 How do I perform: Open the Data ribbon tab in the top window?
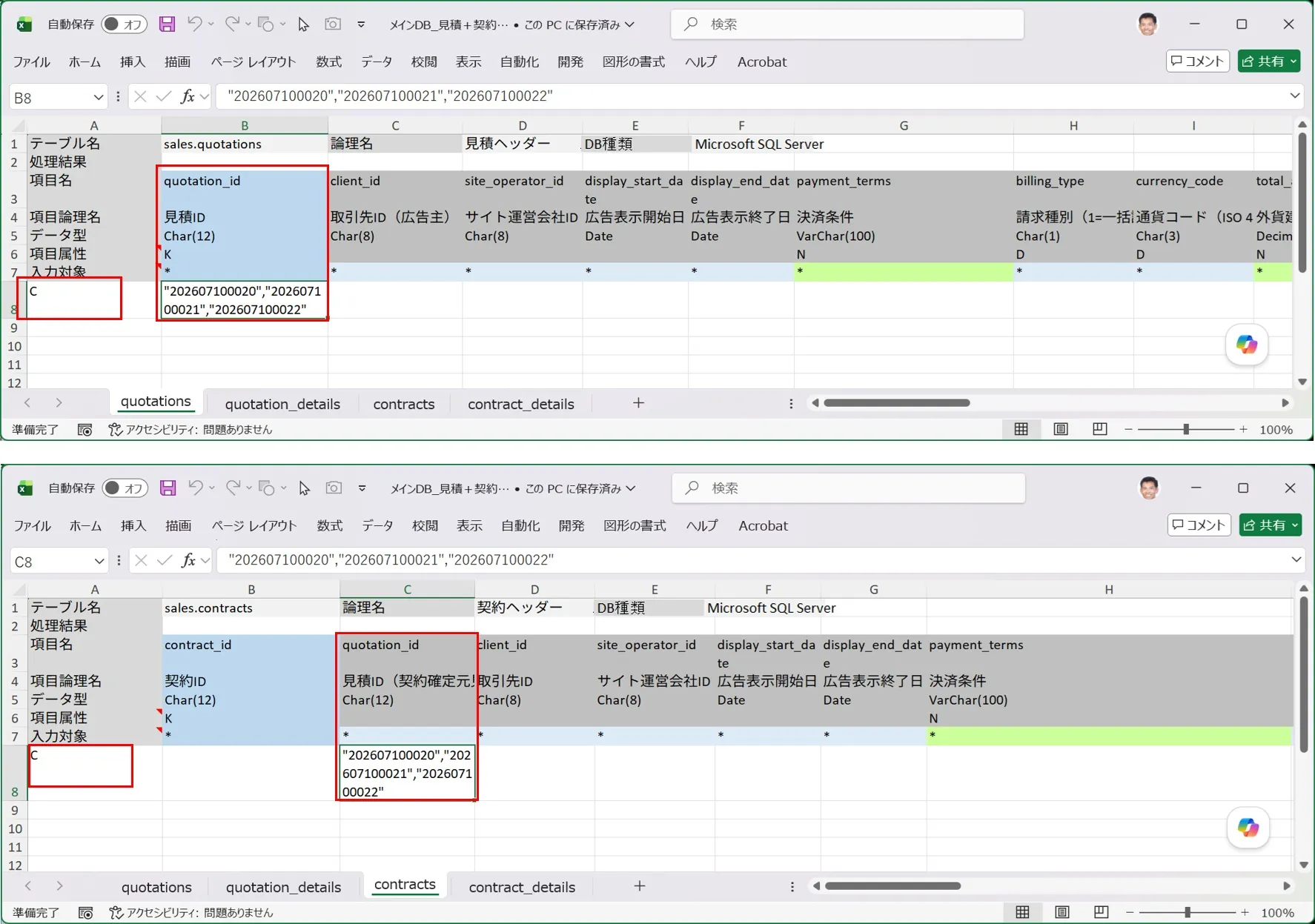click(x=377, y=62)
